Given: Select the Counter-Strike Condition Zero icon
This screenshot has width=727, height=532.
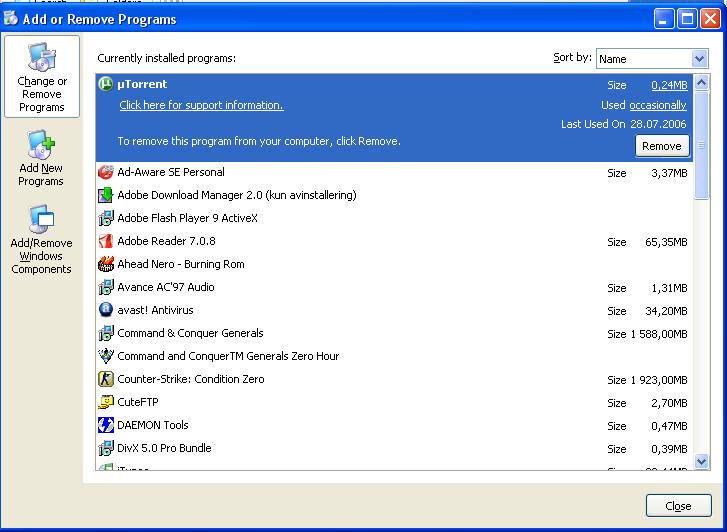Looking at the screenshot, I should pos(106,379).
